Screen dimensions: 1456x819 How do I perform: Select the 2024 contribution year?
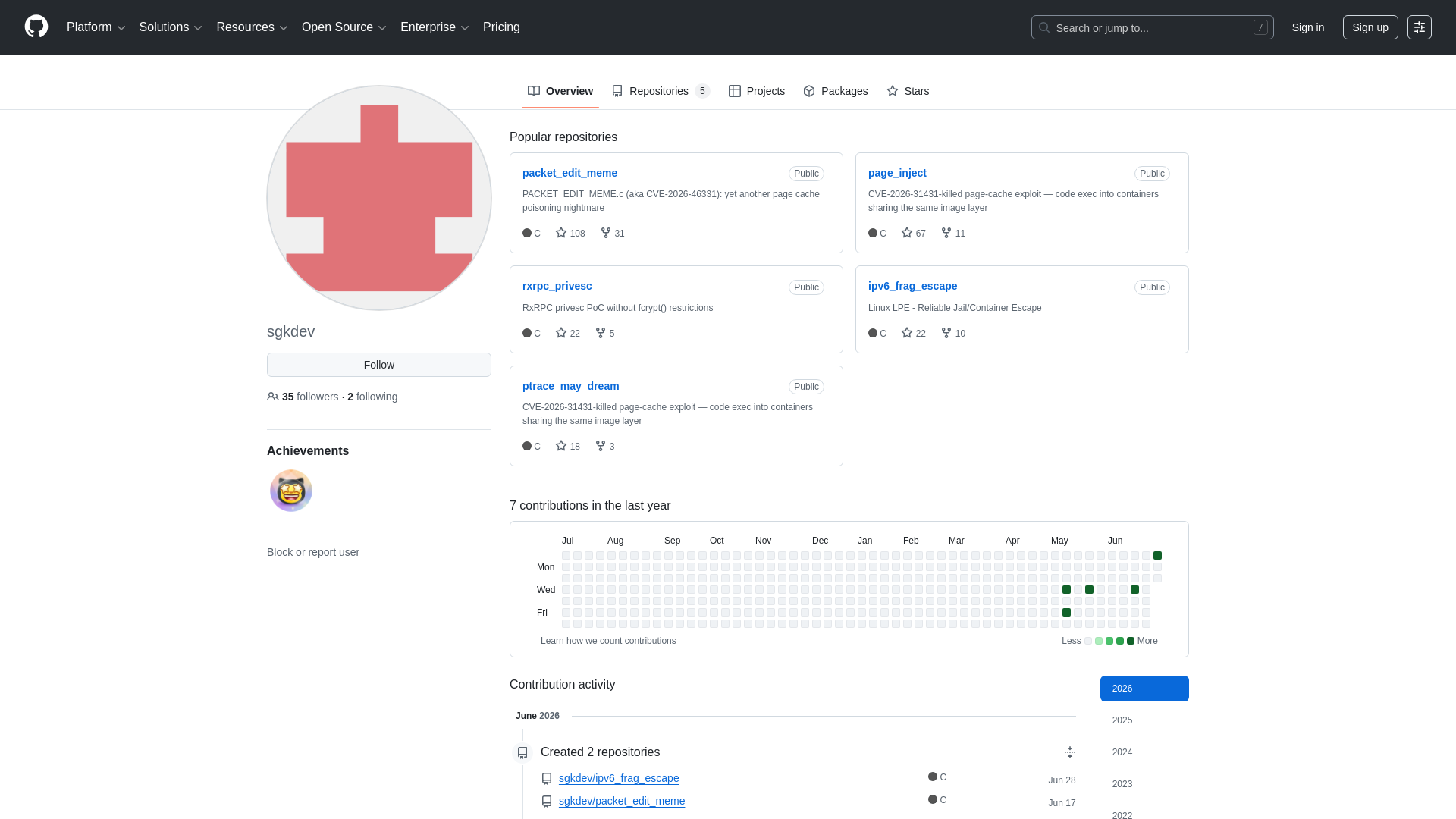click(x=1144, y=752)
